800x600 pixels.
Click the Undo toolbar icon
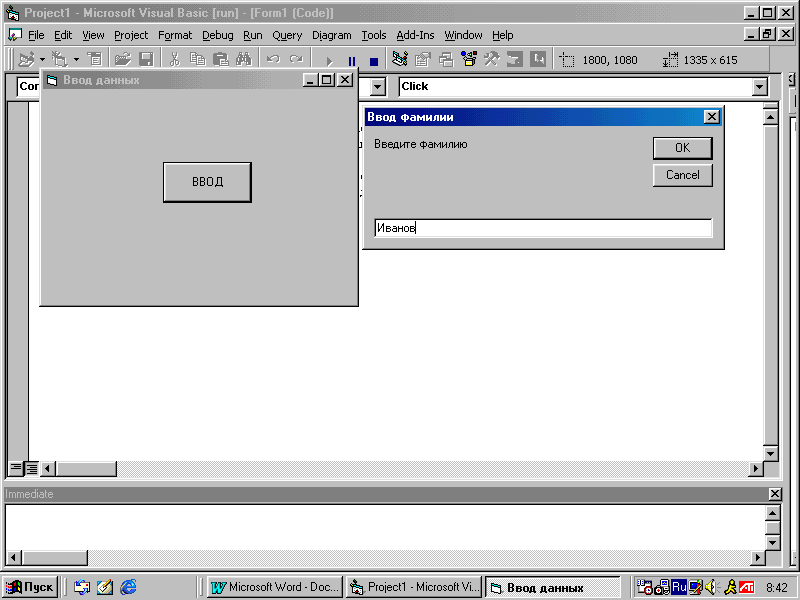[273, 59]
